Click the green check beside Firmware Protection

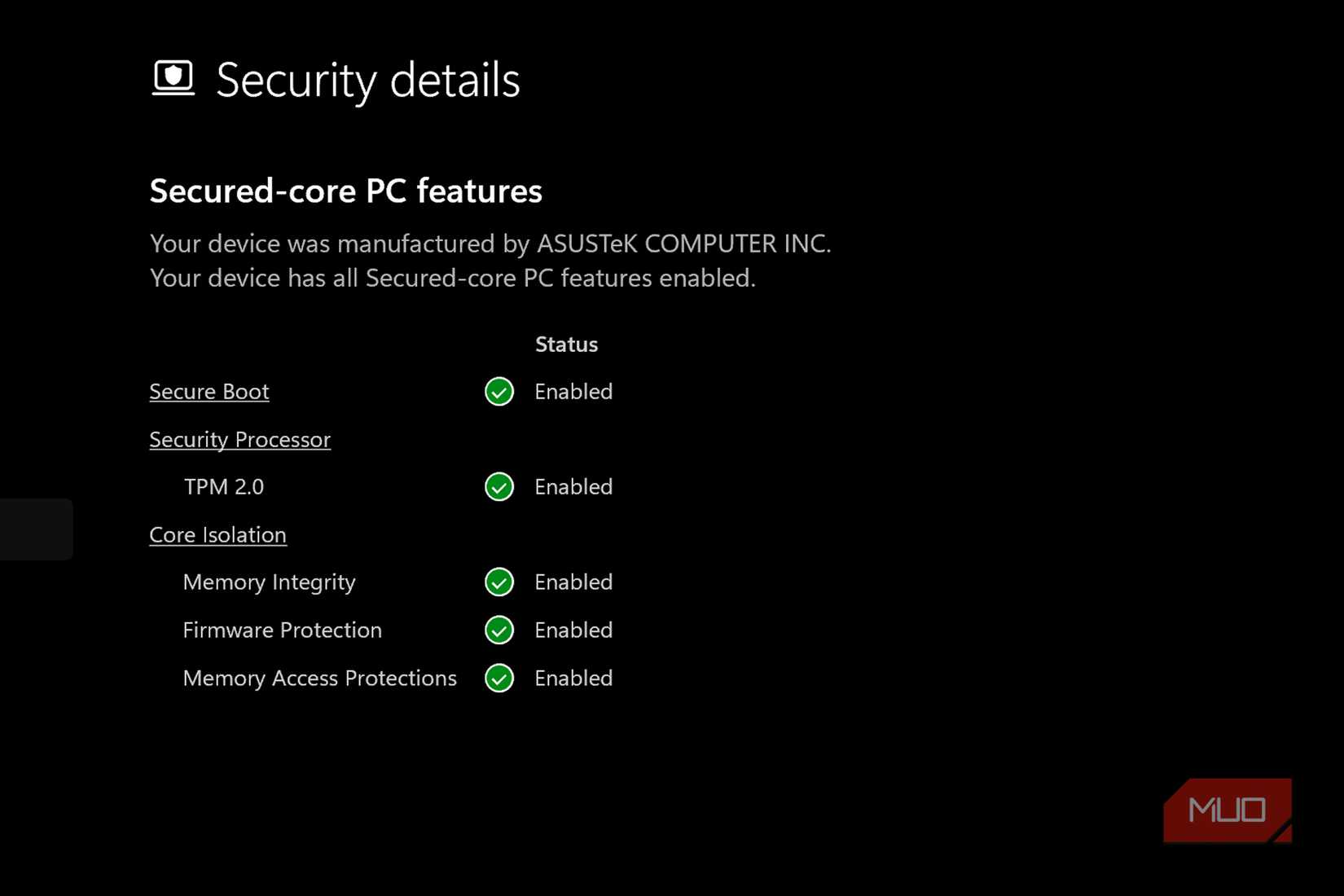[499, 630]
